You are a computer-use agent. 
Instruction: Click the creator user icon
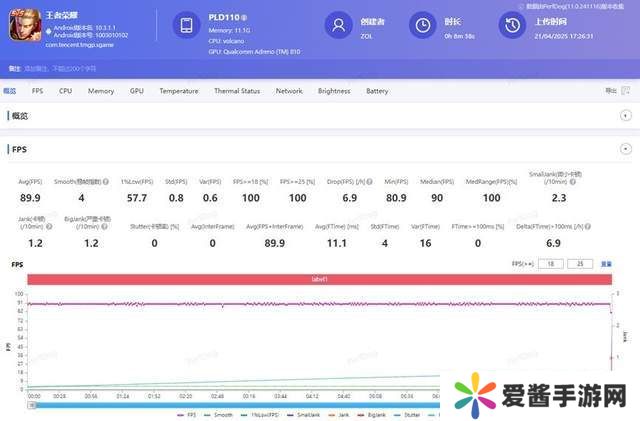[341, 25]
